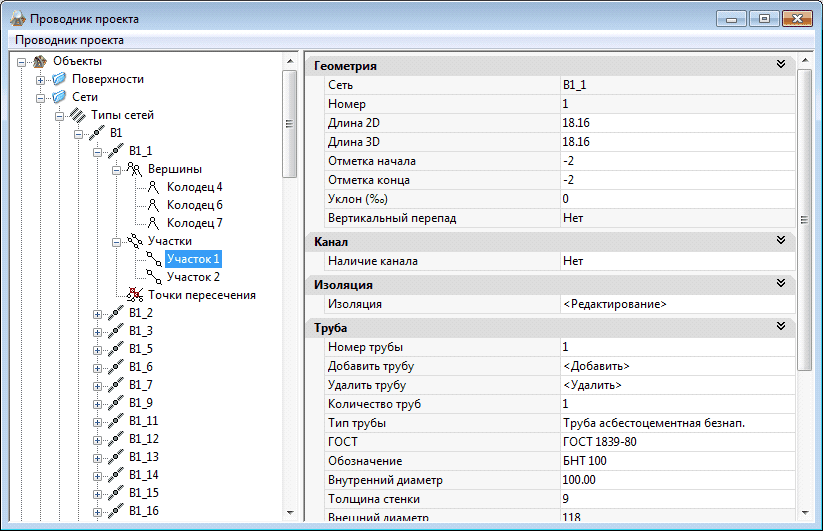This screenshot has height=531, width=823.
Task: Expand the Поверхности node
Action: [x=40, y=80]
